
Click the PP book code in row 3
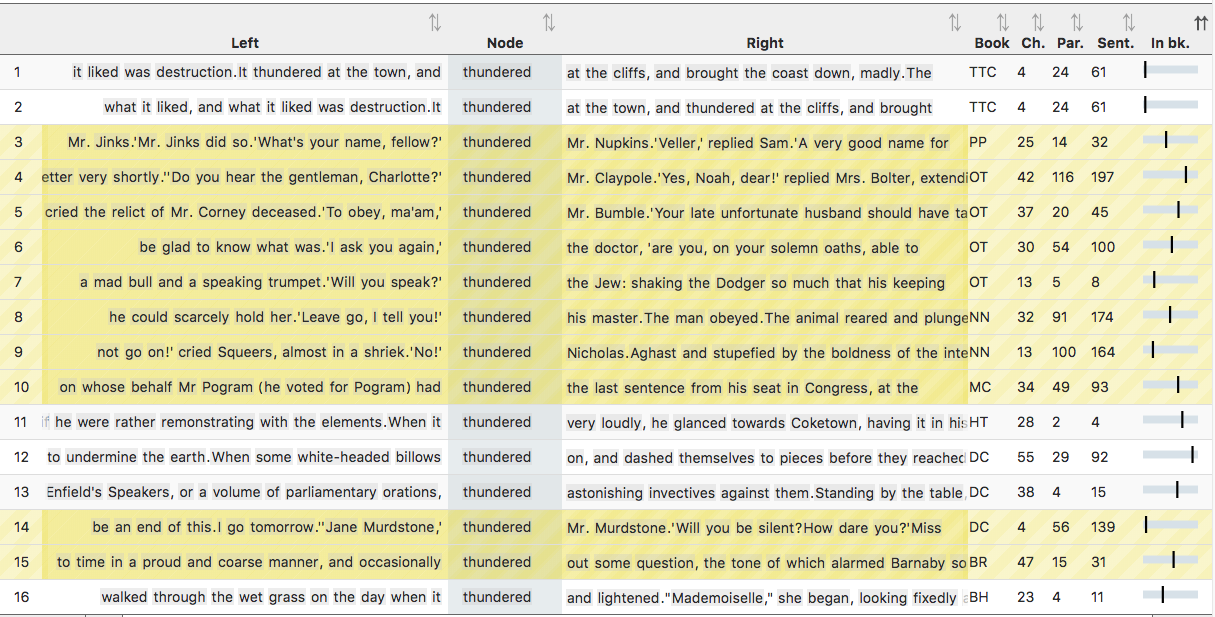point(978,142)
